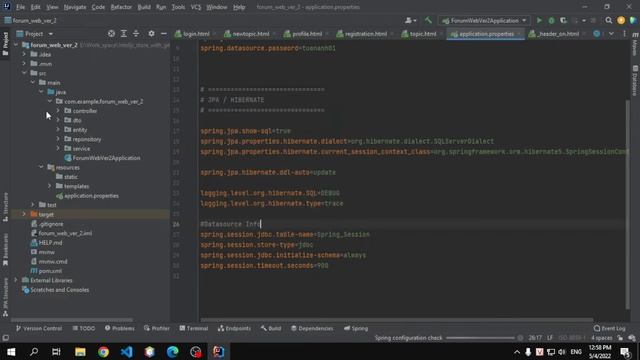Screen dimensions: 640x360
Task: Expand the templates folder
Action: point(49,186)
